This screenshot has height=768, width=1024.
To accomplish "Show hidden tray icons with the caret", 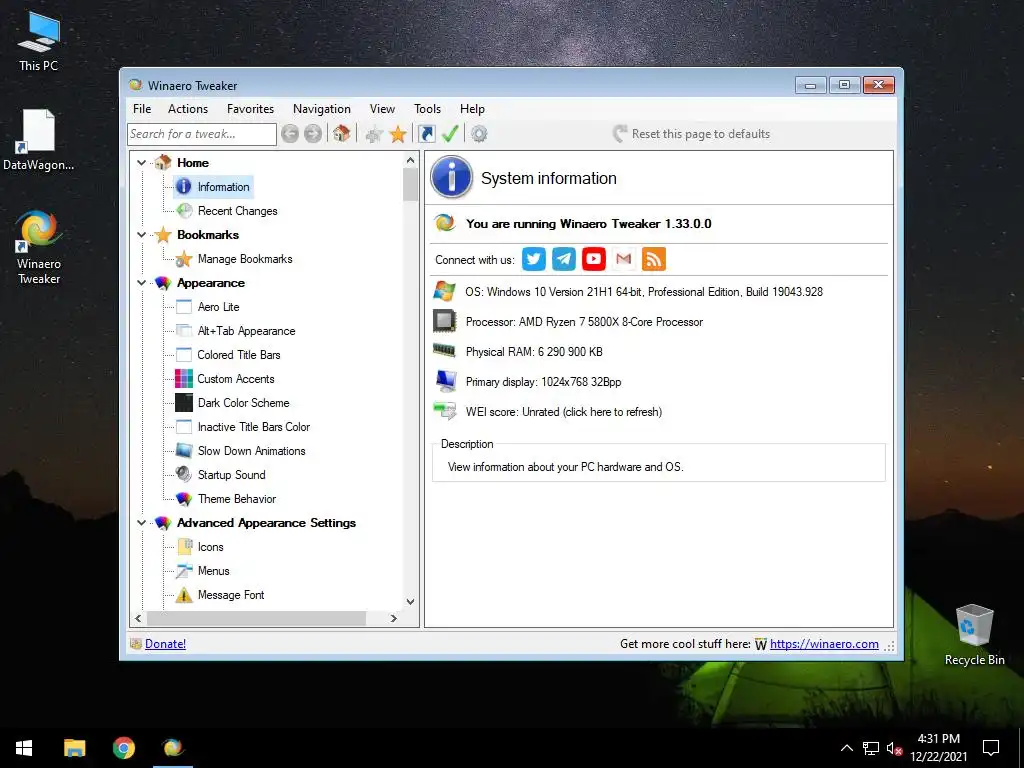I will pyautogui.click(x=846, y=748).
